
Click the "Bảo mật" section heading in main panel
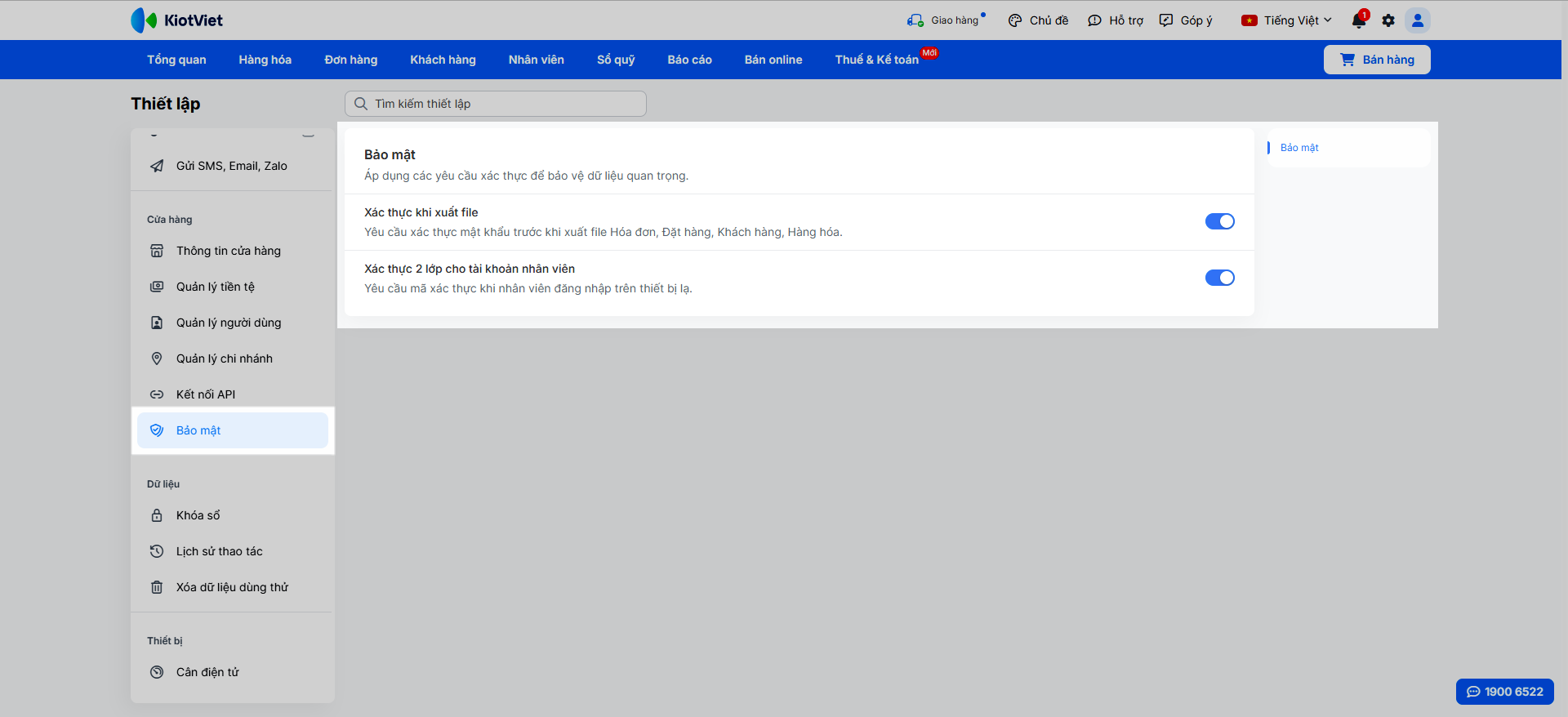point(390,154)
